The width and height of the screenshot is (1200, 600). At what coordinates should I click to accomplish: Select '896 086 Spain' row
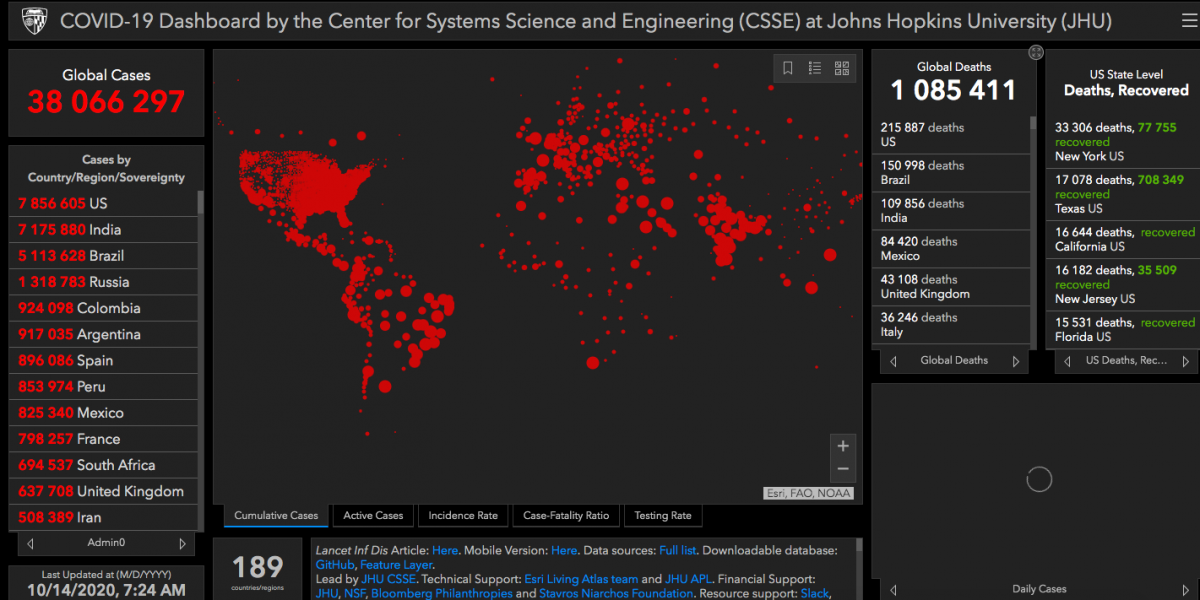105,360
